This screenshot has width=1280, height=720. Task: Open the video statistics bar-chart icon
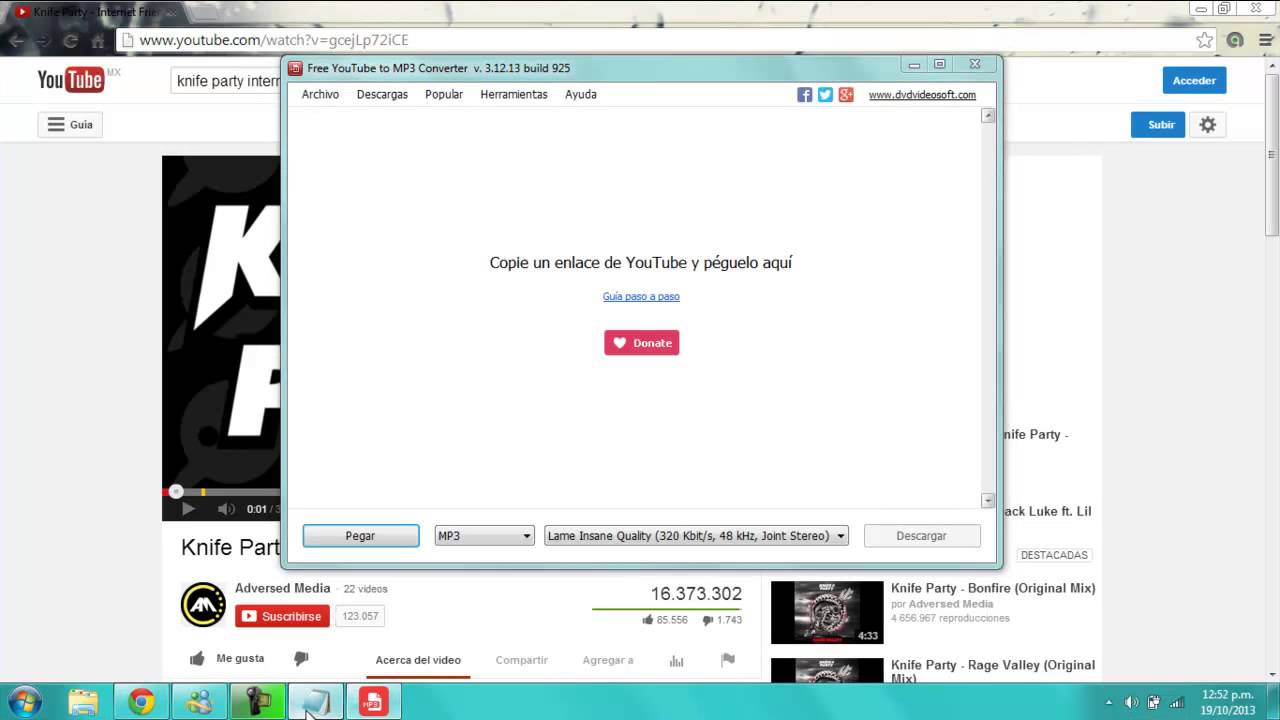tap(677, 660)
